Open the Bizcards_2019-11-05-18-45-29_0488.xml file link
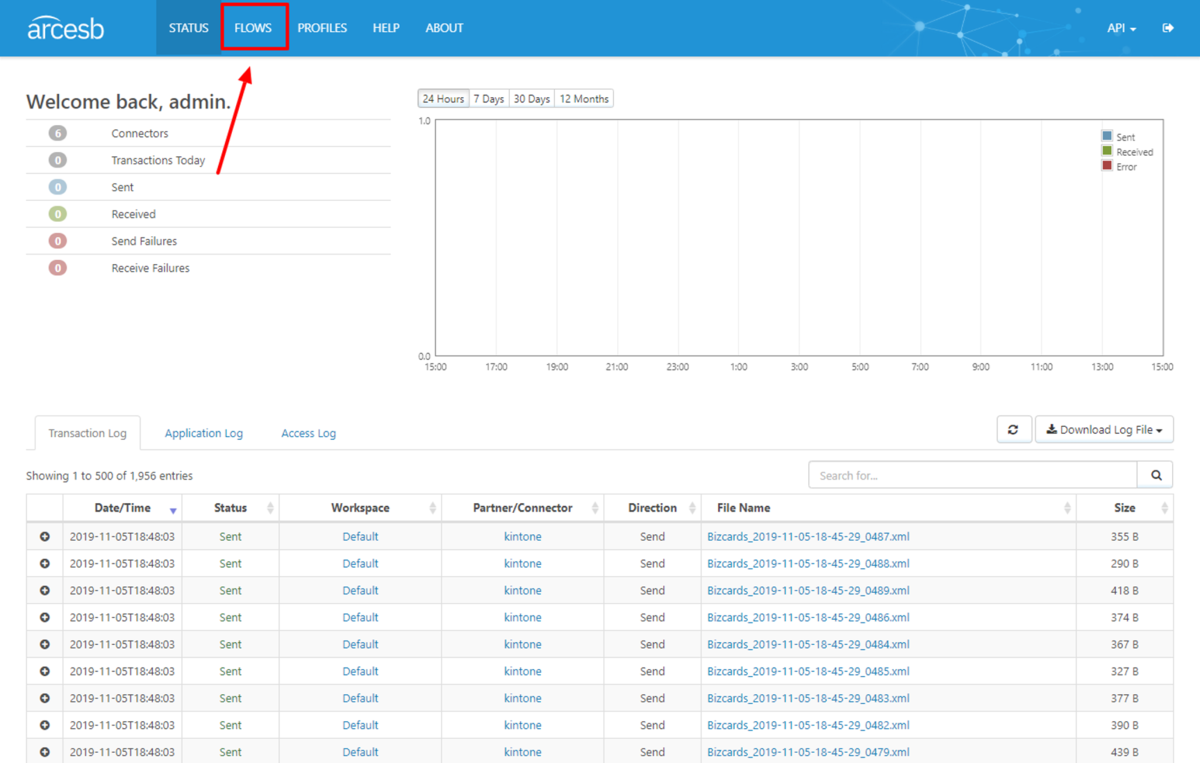This screenshot has width=1200, height=763. coord(808,564)
